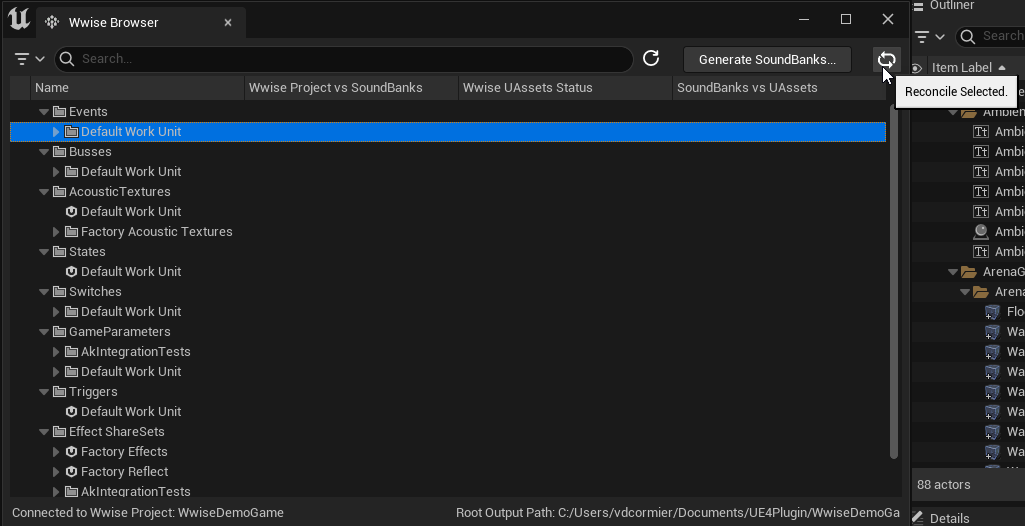
Task: Collapse the Events tree node
Action: [43, 112]
